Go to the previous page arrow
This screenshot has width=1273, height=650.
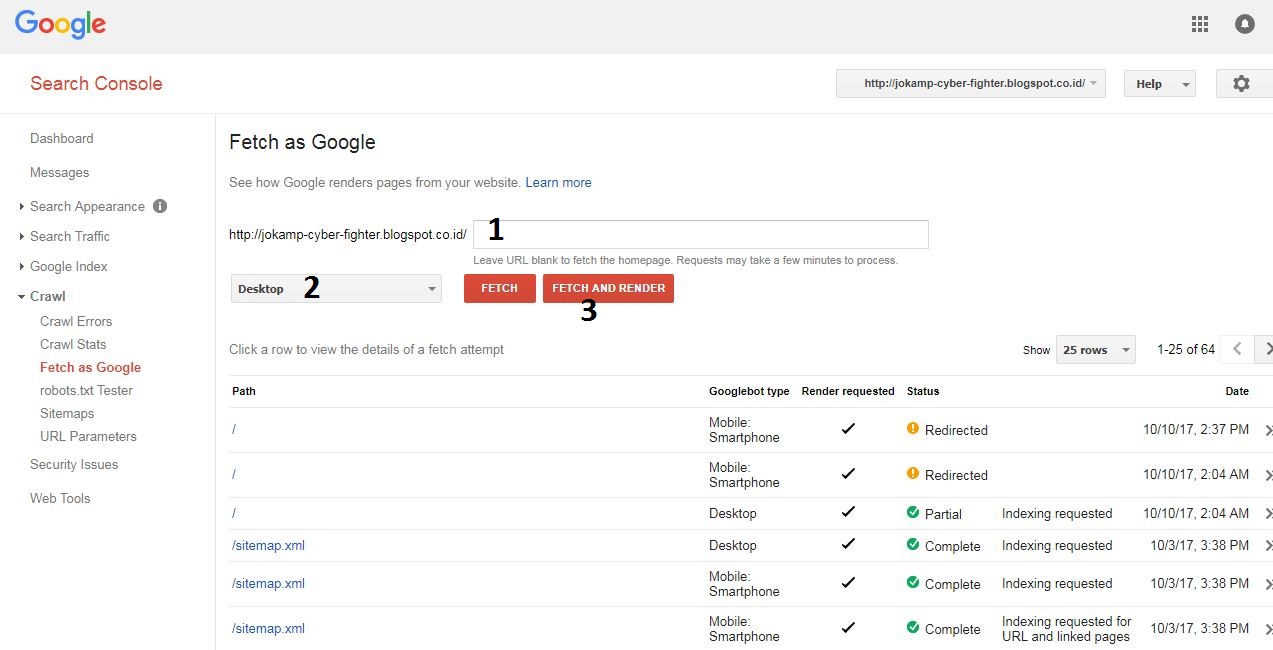click(x=1237, y=349)
